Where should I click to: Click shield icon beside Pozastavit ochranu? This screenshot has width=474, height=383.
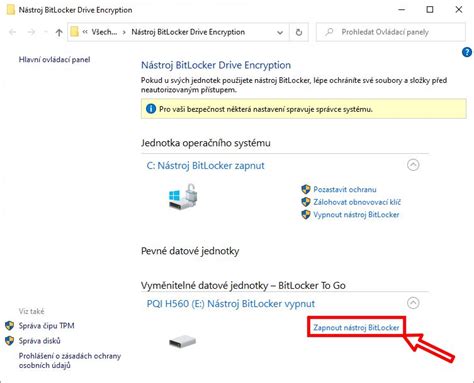[x=306, y=189]
